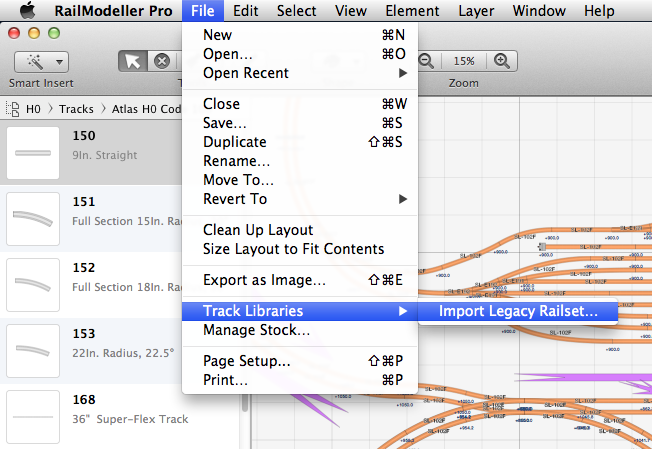Select Export as Image menu item
The width and height of the screenshot is (652, 449).
coord(264,280)
